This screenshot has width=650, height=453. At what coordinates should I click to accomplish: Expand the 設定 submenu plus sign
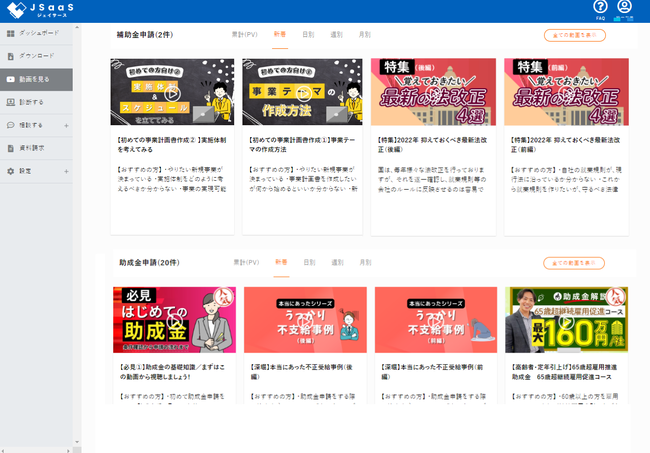66,171
